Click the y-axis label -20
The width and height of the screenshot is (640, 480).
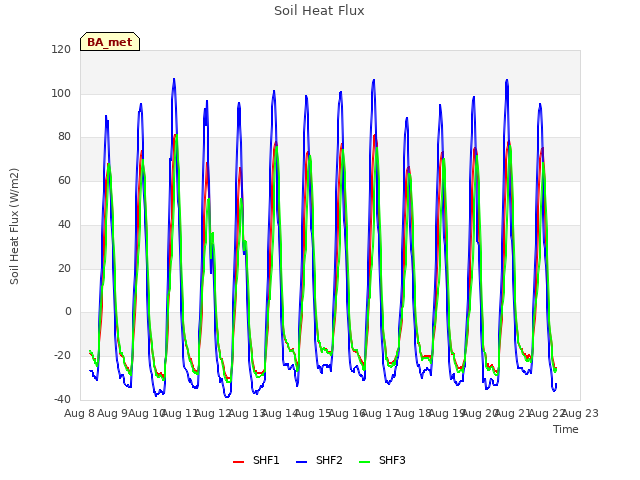pos(62,356)
